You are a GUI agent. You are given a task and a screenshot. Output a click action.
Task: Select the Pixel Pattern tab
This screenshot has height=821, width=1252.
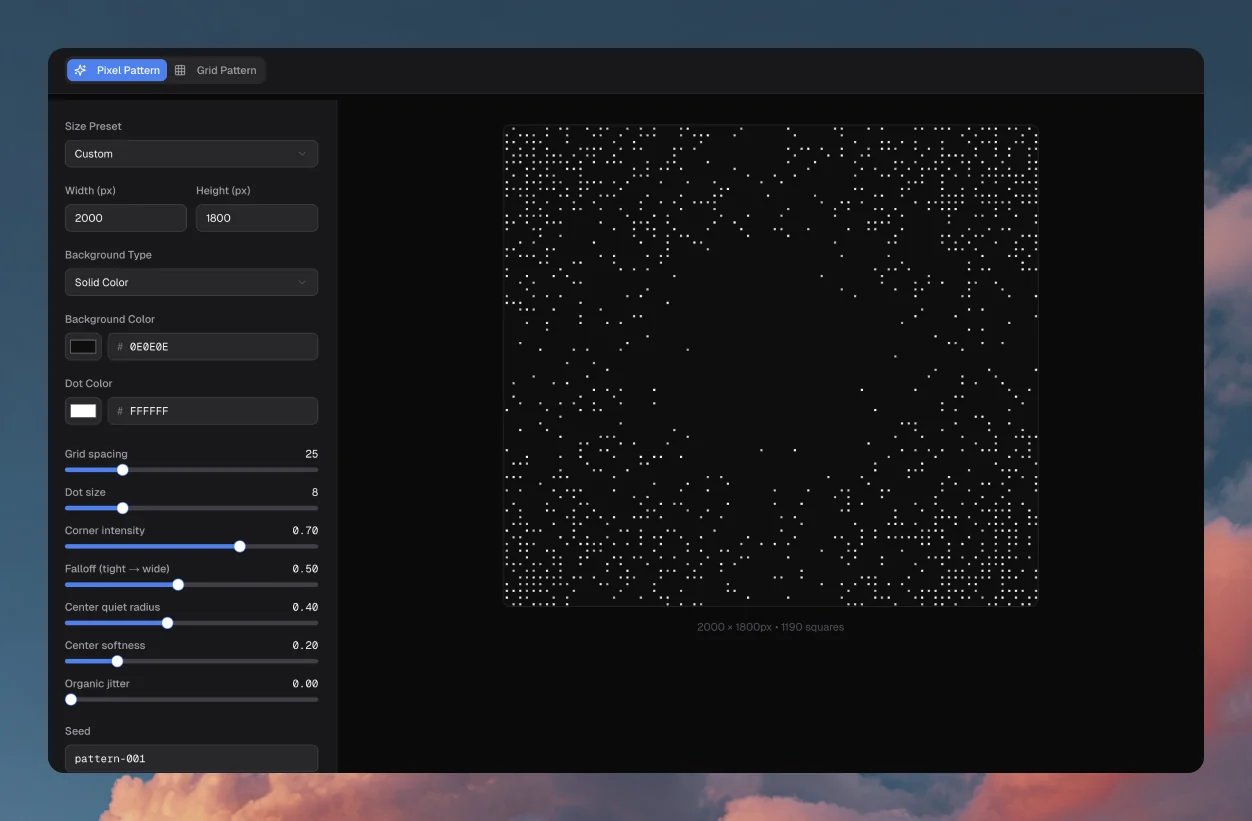117,70
